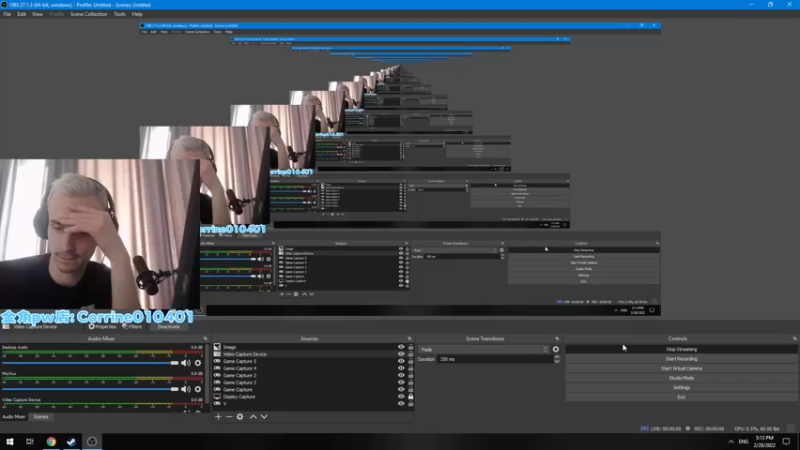Move selected source up
This screenshot has width=800, height=450.
(253, 417)
